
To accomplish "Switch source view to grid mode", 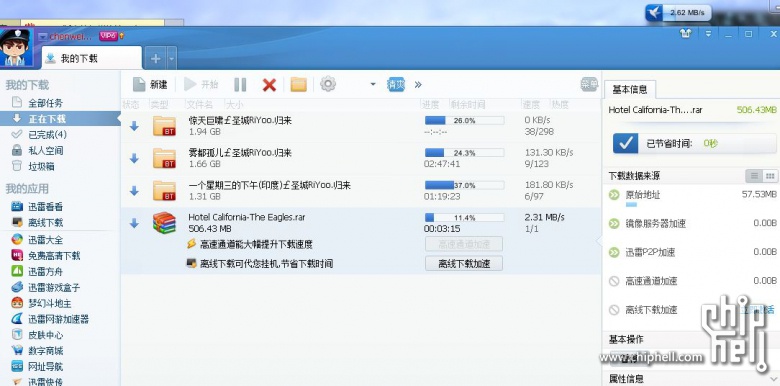I will pyautogui.click(x=770, y=176).
